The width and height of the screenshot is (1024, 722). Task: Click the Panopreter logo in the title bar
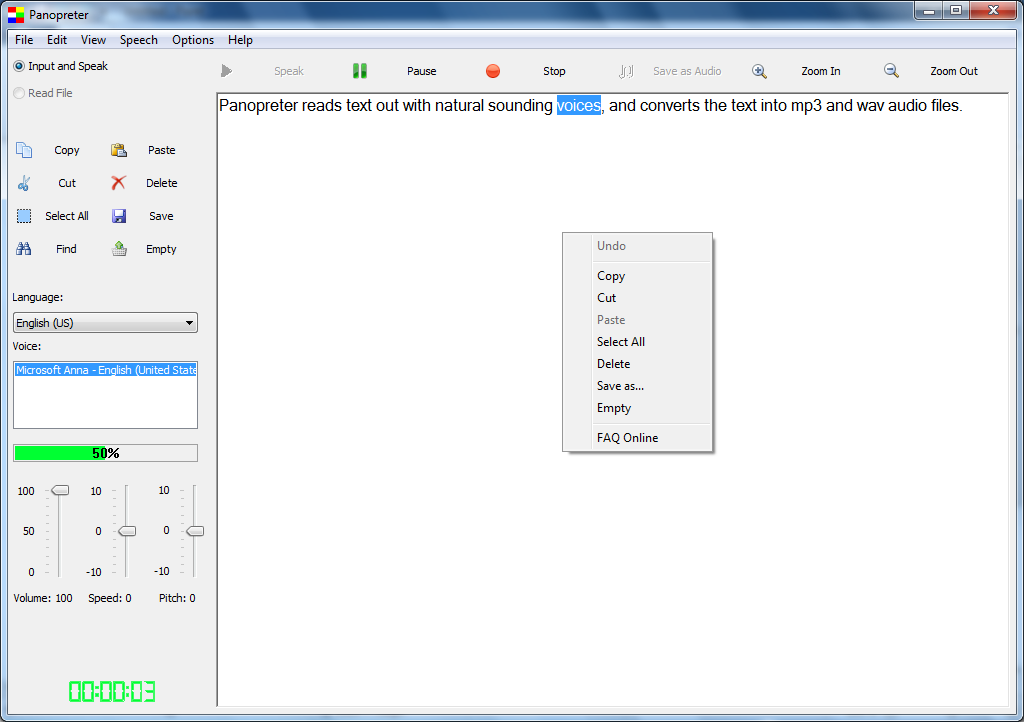[x=16, y=14]
